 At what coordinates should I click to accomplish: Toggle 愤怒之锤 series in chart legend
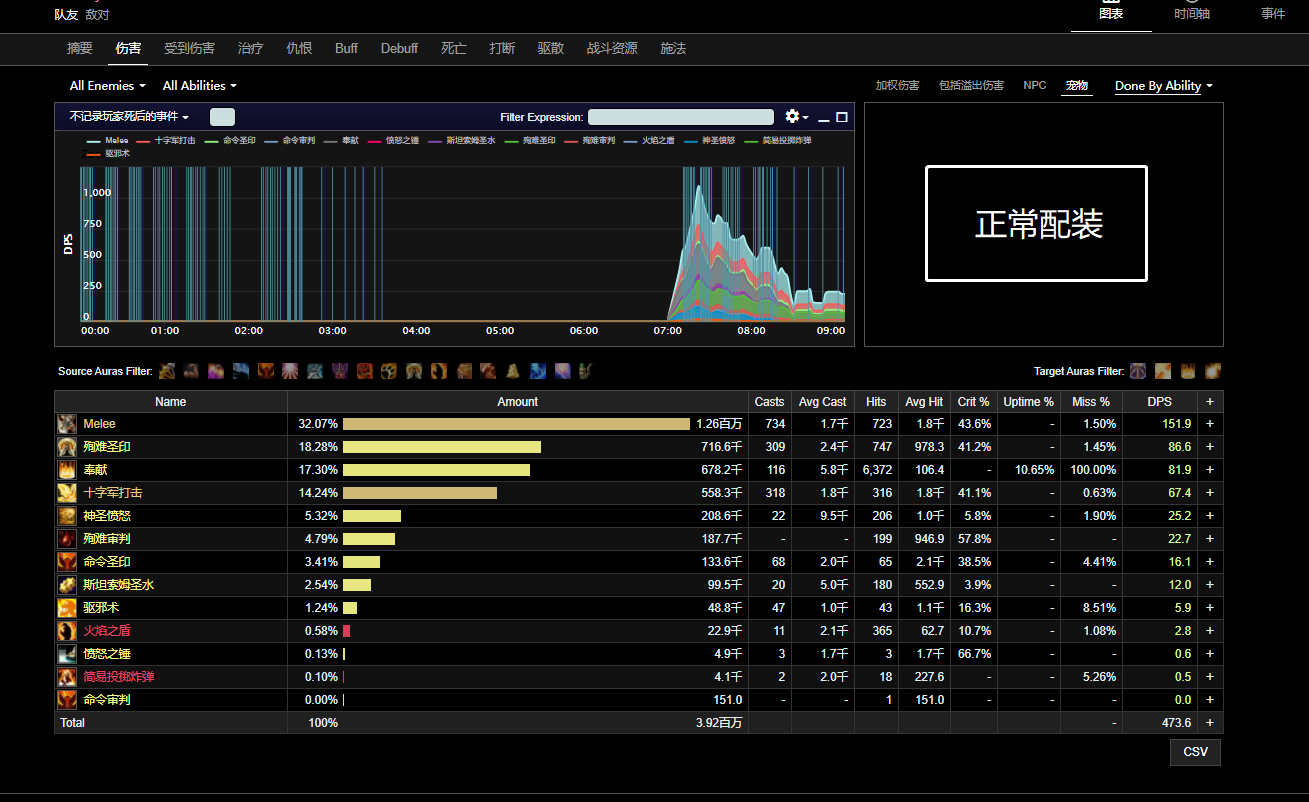tap(394, 141)
